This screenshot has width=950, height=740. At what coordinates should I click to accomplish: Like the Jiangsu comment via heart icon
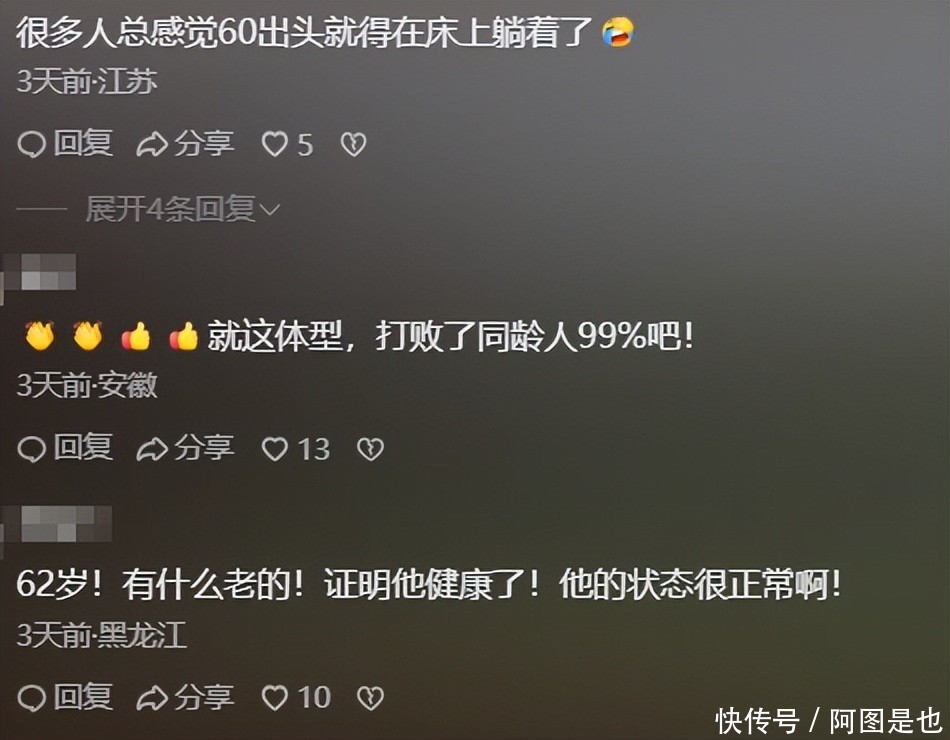tap(274, 145)
